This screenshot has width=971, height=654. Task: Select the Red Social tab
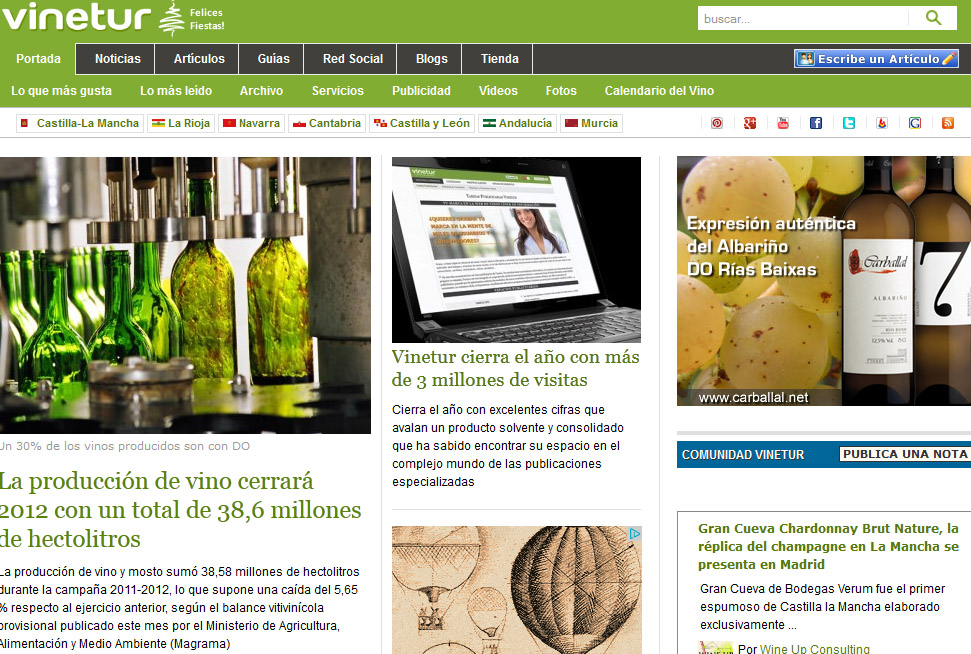[352, 59]
